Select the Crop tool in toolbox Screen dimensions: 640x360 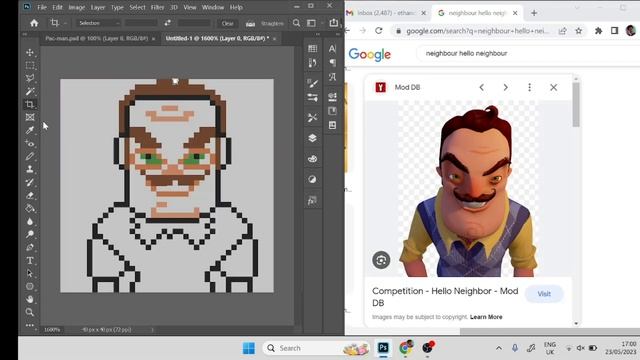pos(30,104)
